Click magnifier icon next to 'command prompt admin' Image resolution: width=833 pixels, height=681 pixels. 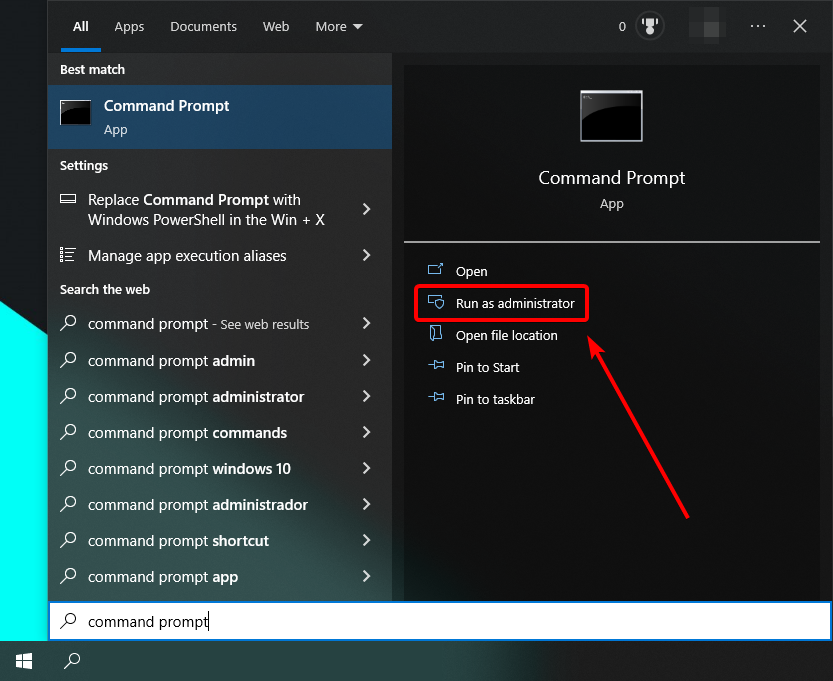68,360
